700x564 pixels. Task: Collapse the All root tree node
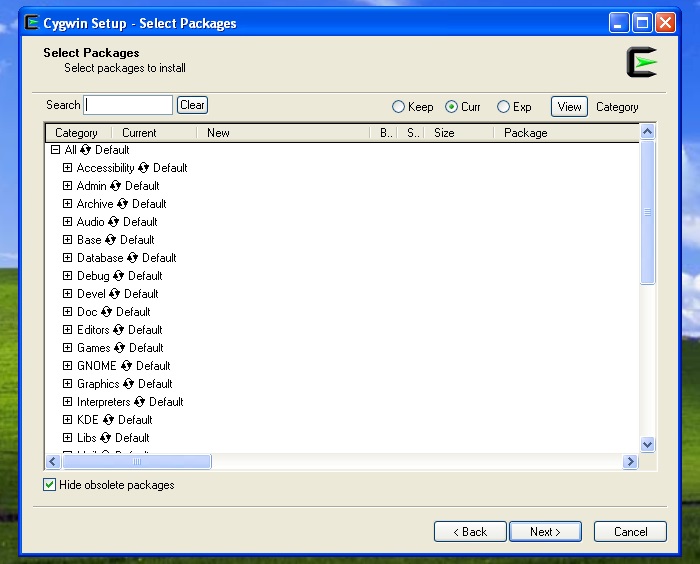click(56, 150)
